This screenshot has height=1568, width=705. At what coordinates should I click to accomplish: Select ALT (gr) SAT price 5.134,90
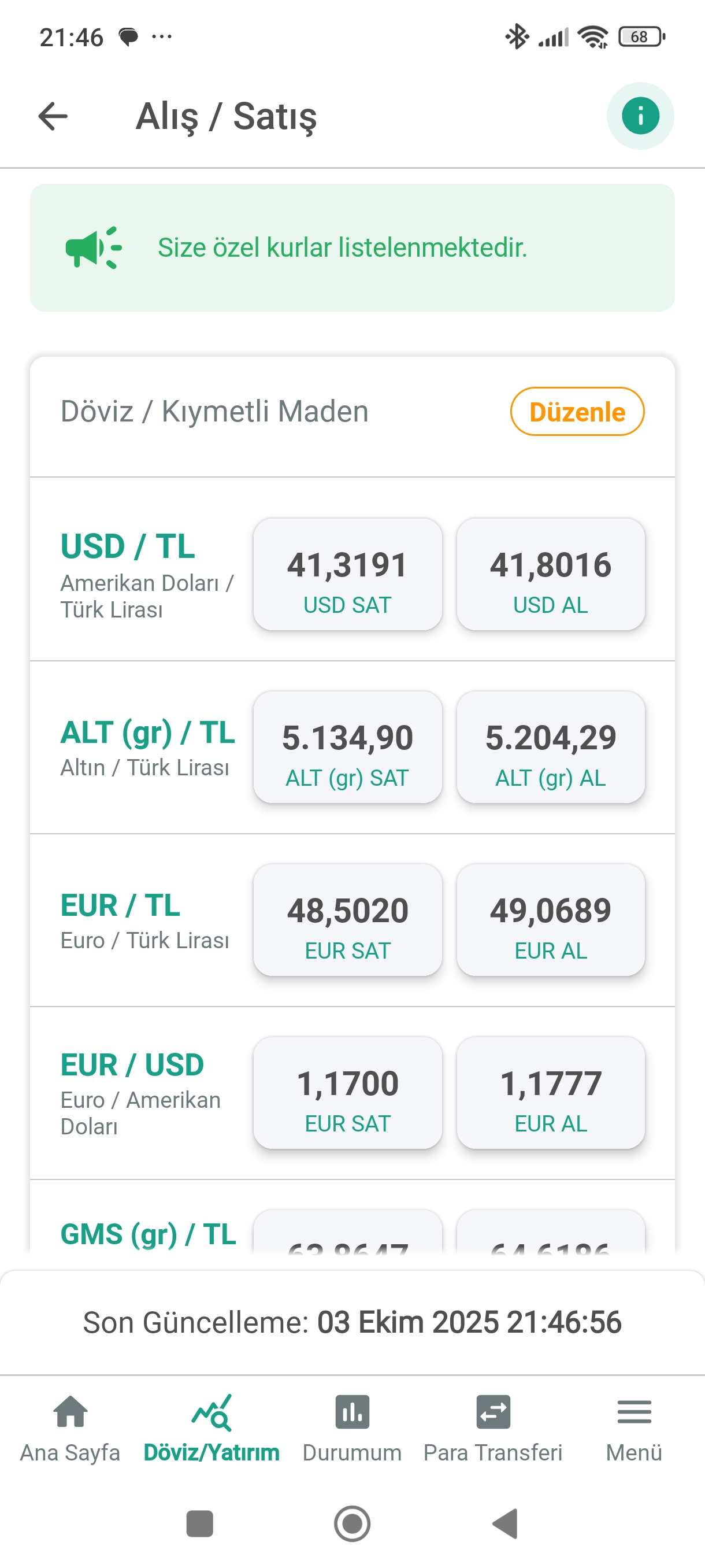347,747
